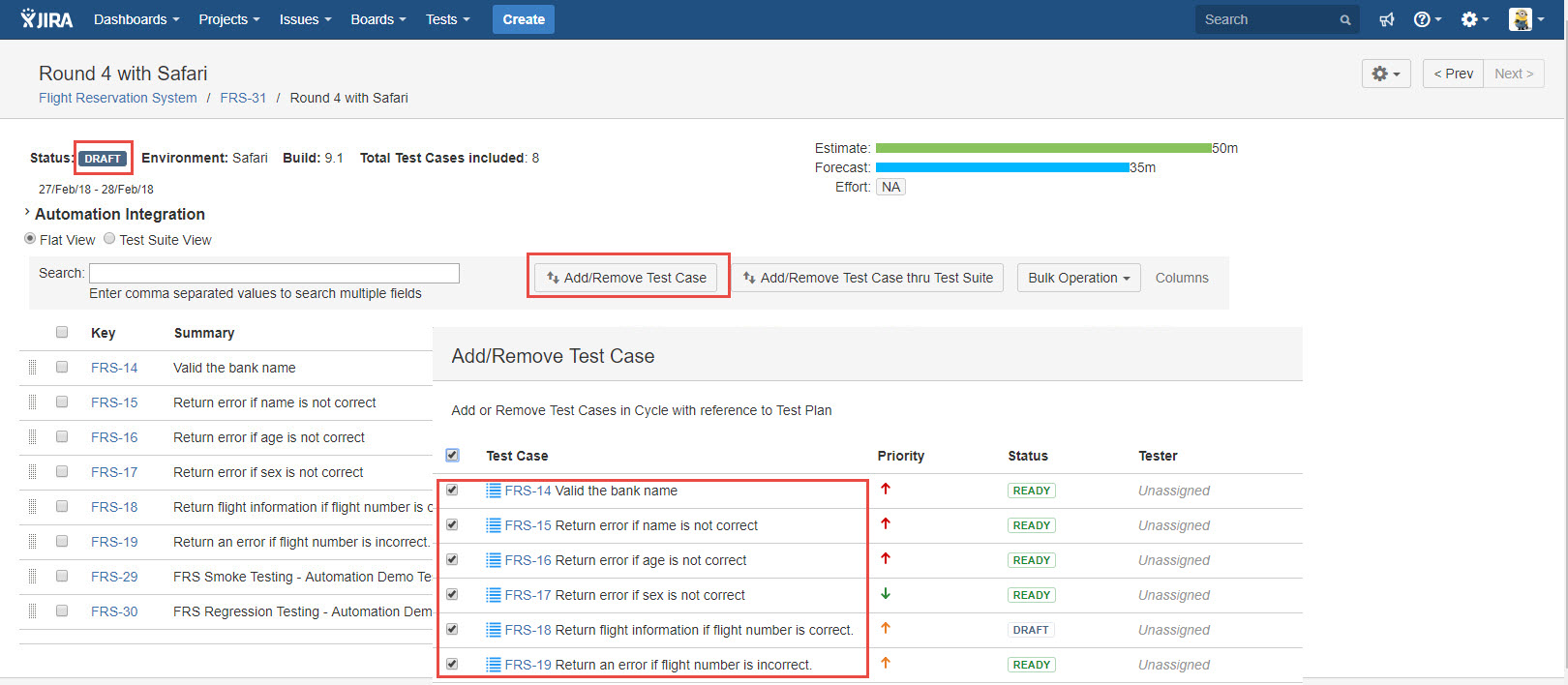The height and width of the screenshot is (685, 1568).
Task: Grab the drag handle of FRS-30 row
Action: coord(32,611)
